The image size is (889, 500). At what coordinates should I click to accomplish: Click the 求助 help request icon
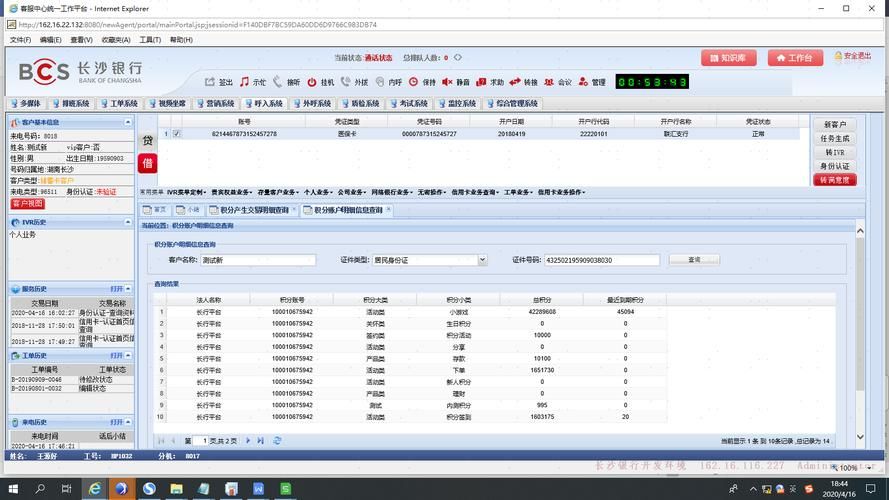[481, 82]
